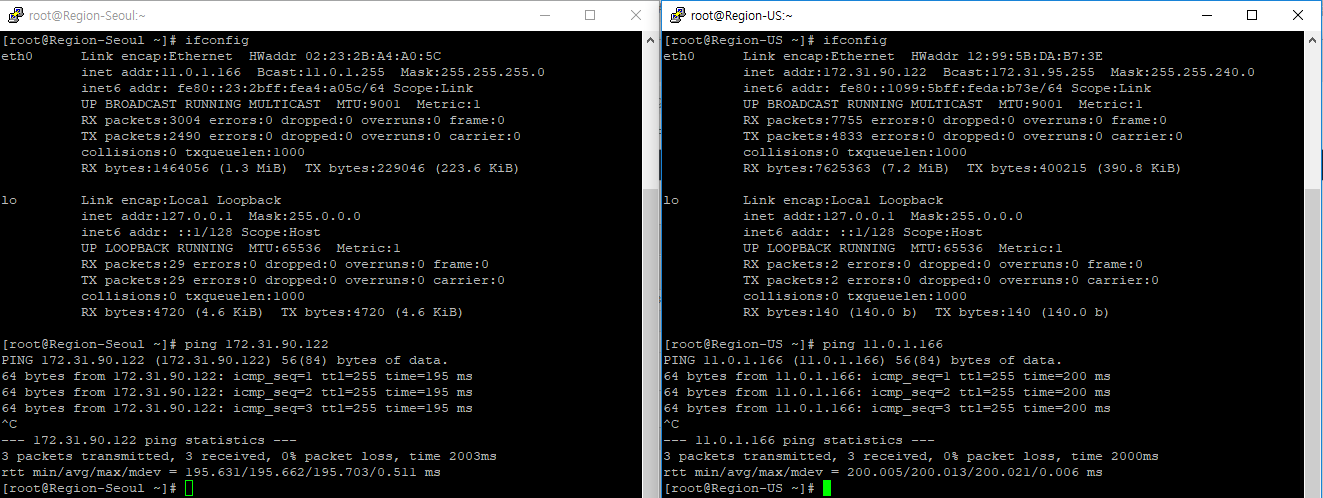Click Bcast:172.31.95.255 in US terminal

coord(1019,72)
